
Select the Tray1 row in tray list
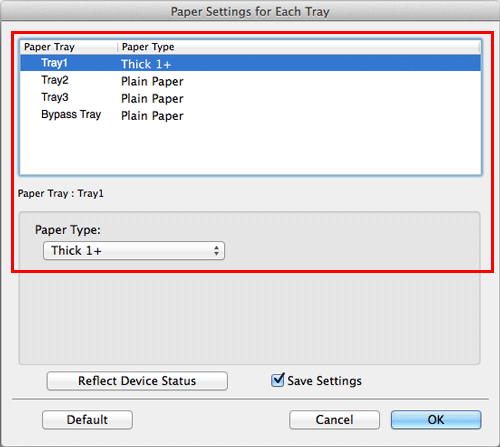(250, 63)
